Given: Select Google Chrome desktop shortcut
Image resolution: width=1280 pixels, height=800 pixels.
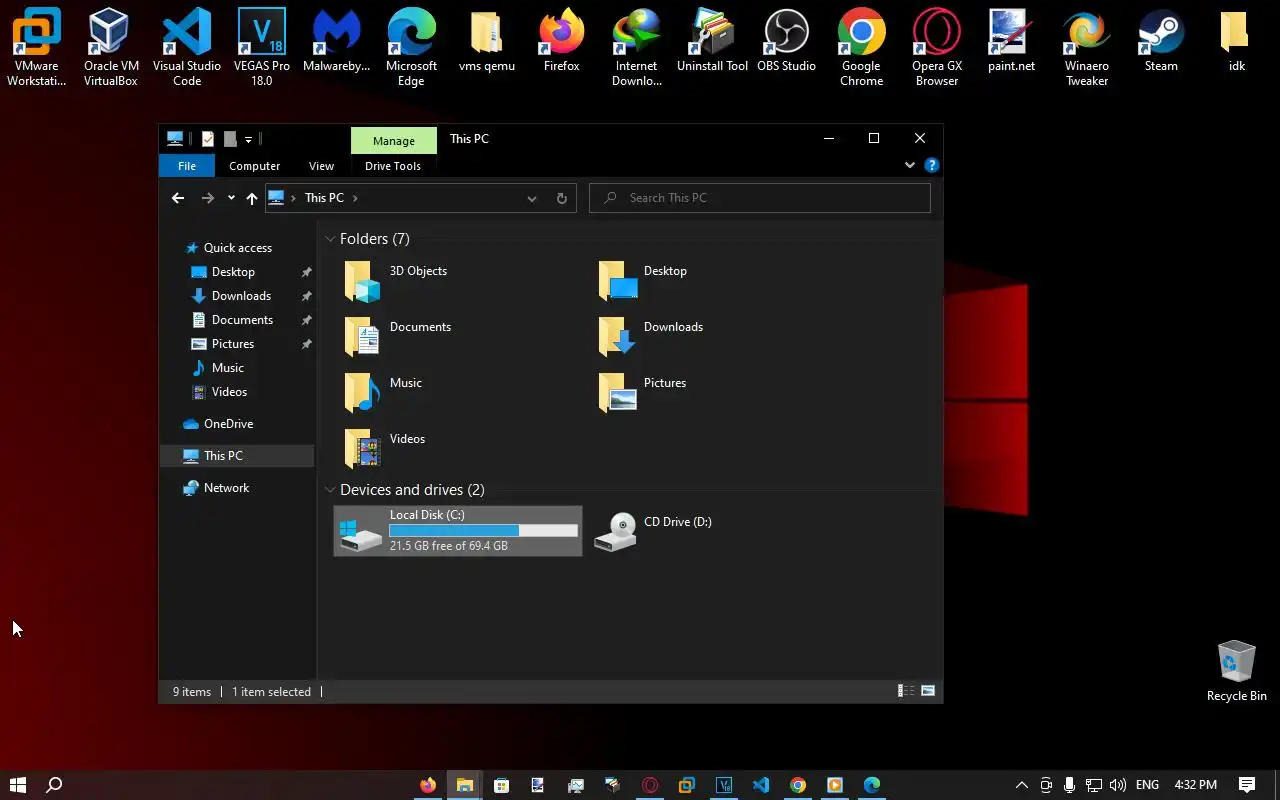Looking at the screenshot, I should point(861,47).
